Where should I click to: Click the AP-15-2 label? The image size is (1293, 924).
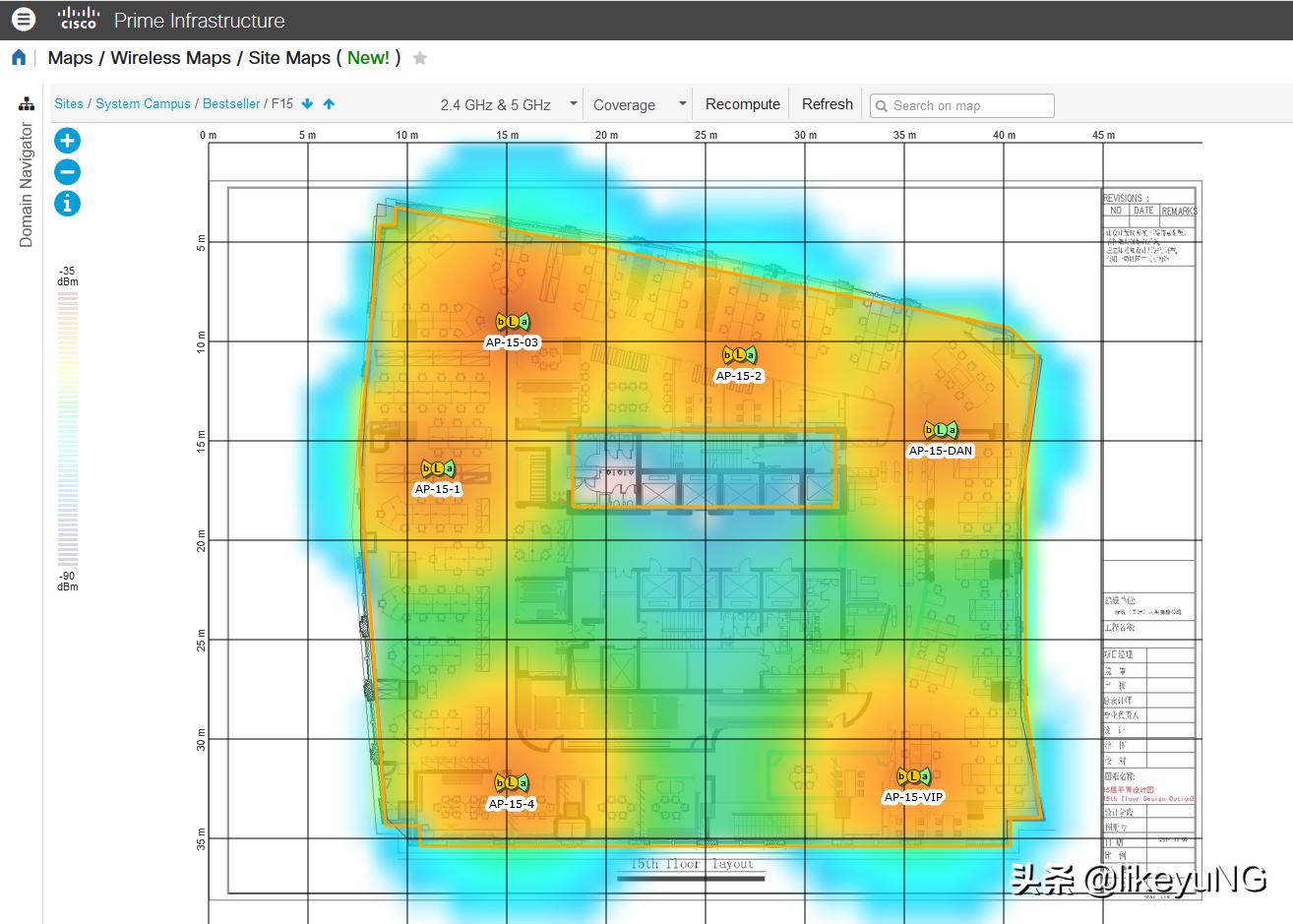(739, 376)
